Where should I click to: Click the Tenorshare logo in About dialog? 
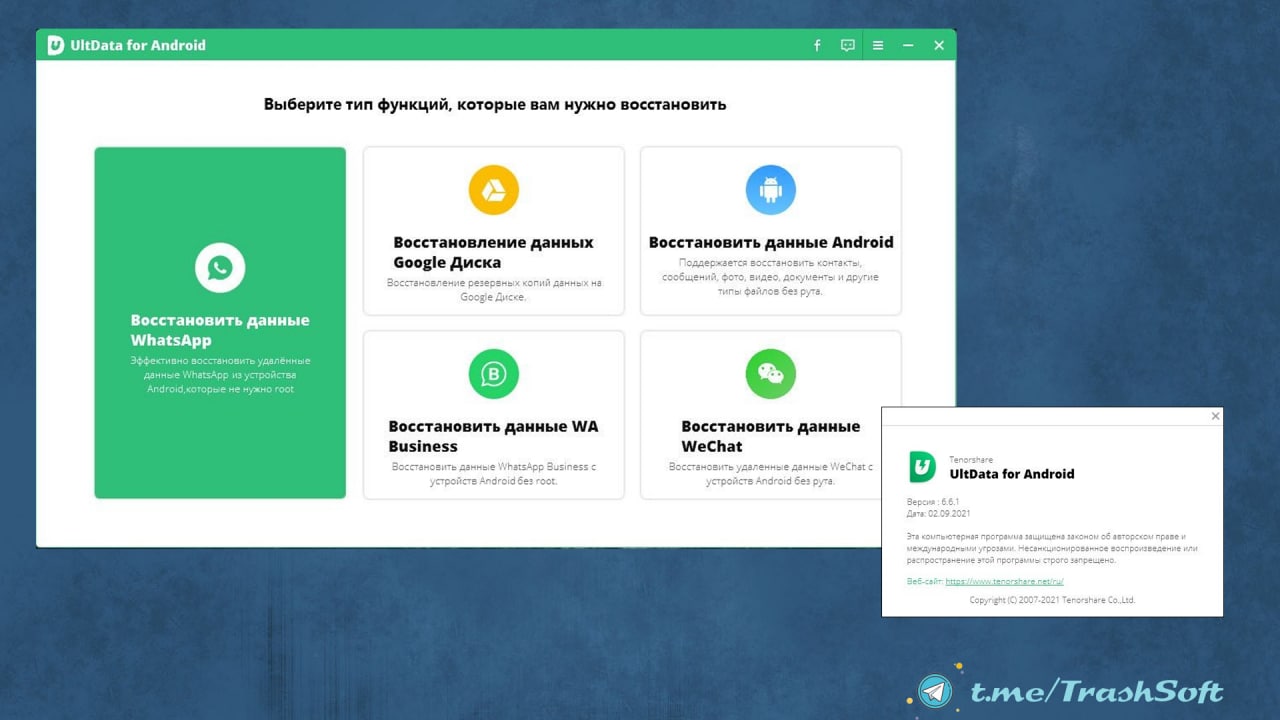point(922,466)
